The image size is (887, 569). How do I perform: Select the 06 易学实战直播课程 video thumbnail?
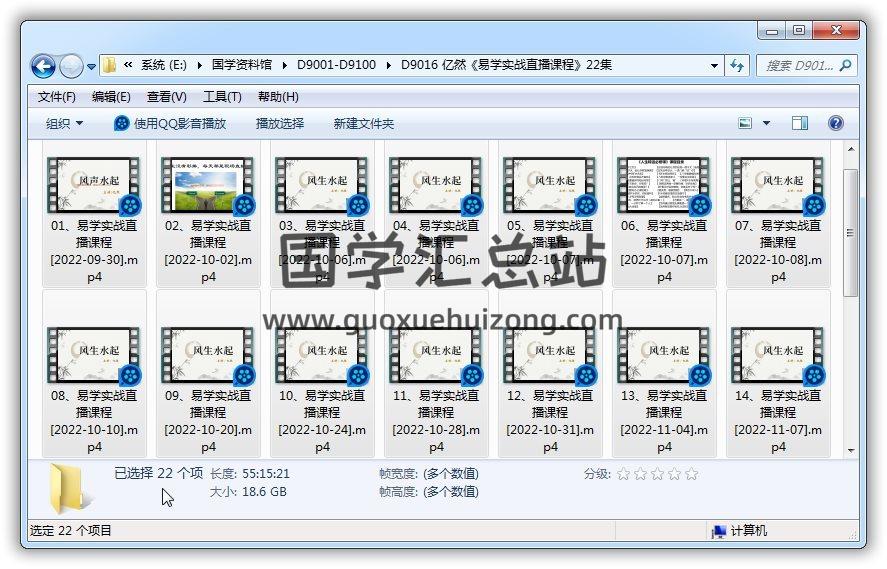[x=664, y=186]
